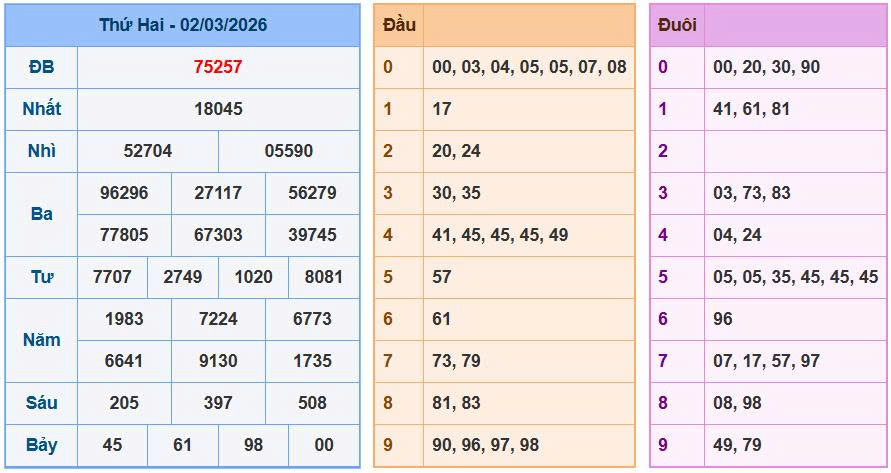Click the number 05590 in Nhì row
This screenshot has height=473, width=891.
[288, 151]
